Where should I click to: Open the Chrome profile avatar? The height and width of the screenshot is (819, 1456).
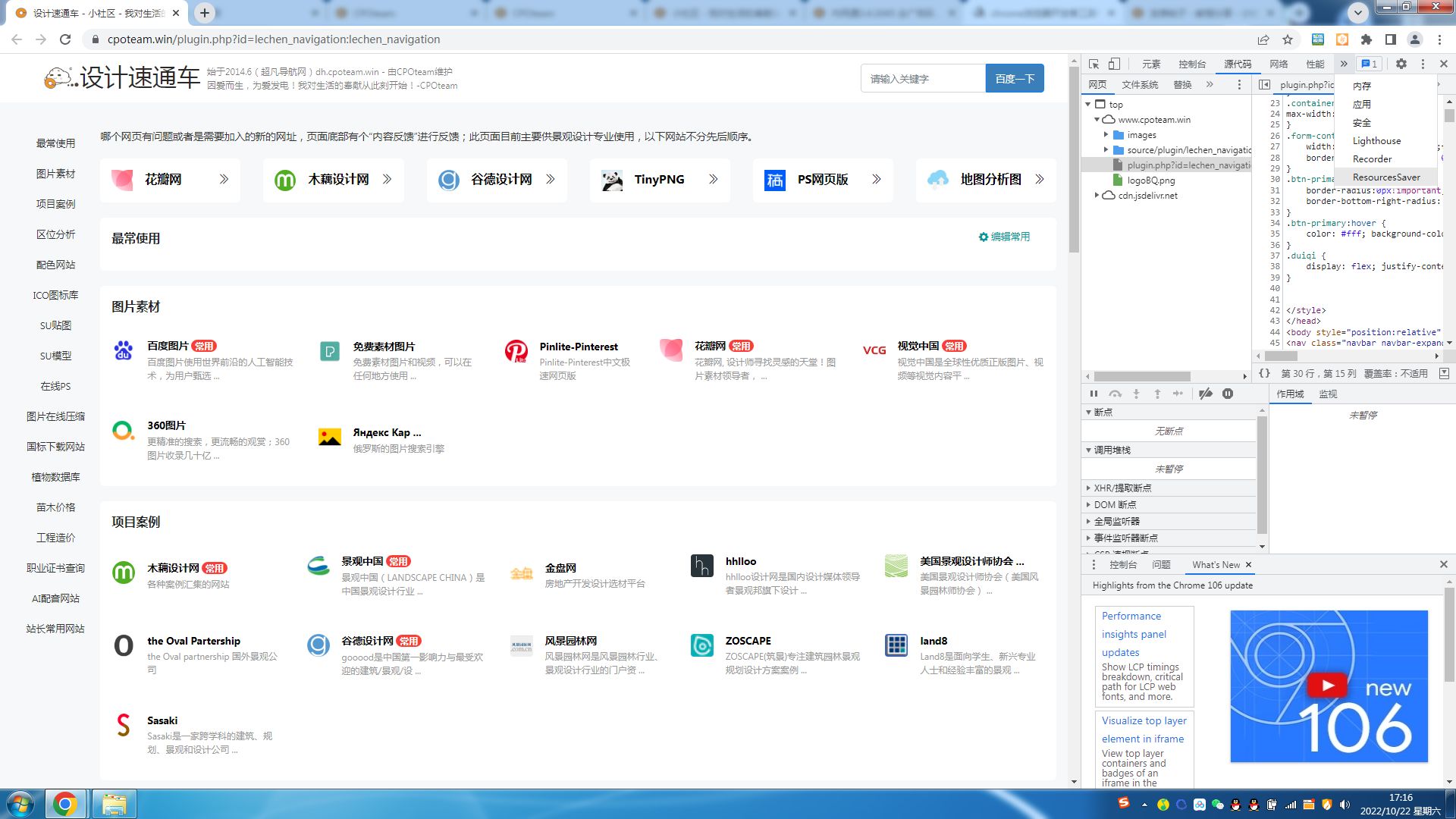(x=1415, y=39)
